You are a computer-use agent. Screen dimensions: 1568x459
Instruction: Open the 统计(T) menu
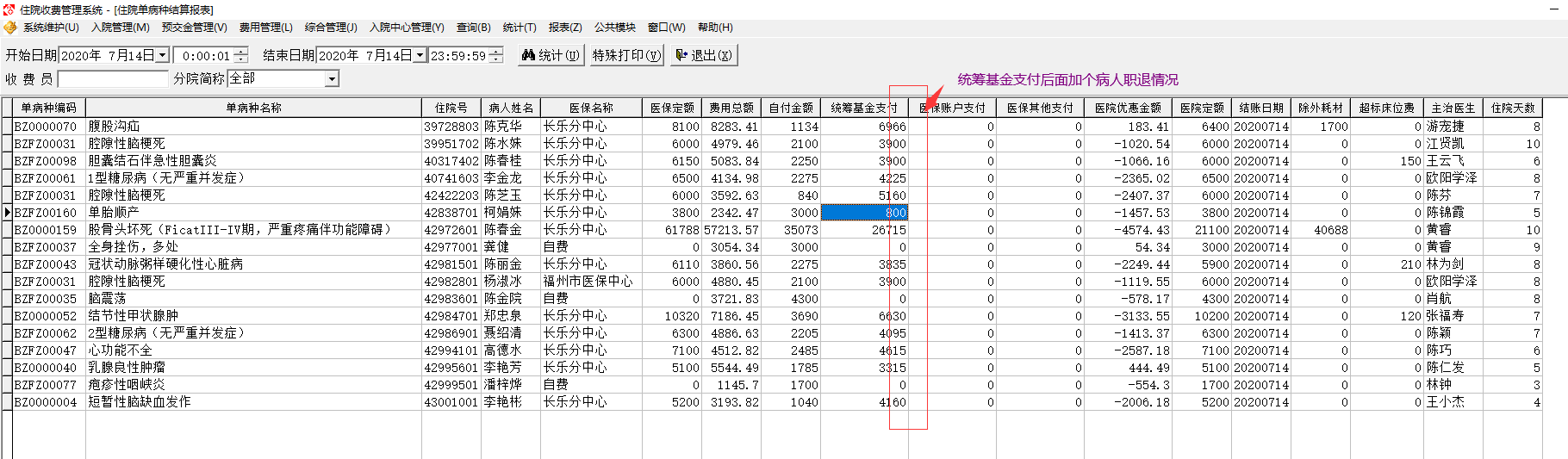point(520,28)
